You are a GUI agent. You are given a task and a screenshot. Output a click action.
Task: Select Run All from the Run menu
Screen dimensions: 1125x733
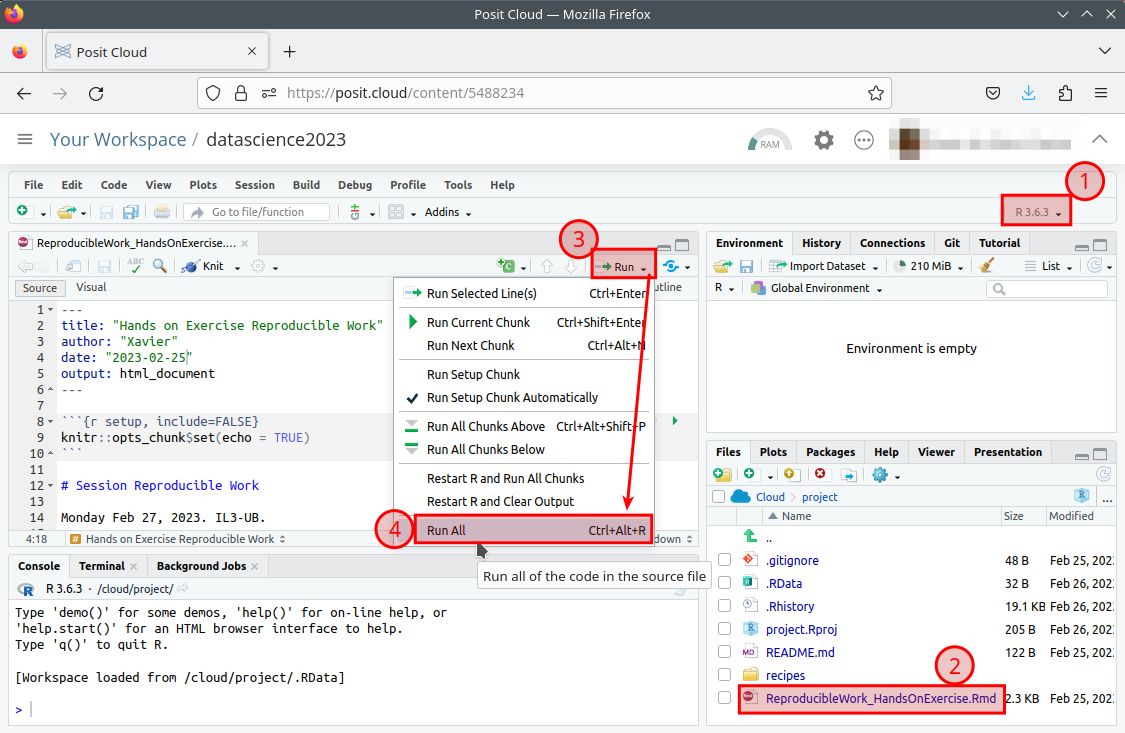[534, 530]
